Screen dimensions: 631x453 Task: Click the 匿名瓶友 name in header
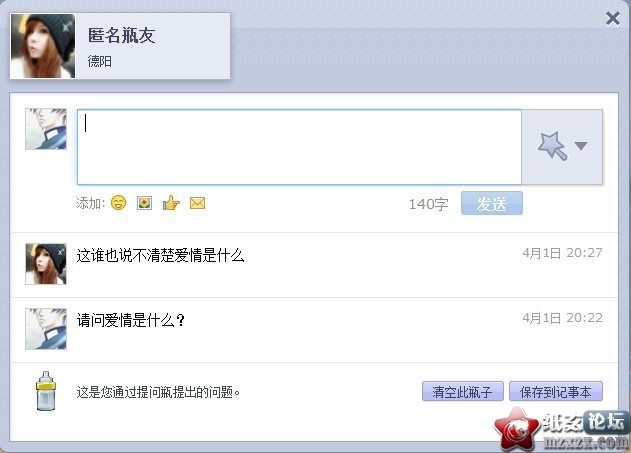coord(122,35)
